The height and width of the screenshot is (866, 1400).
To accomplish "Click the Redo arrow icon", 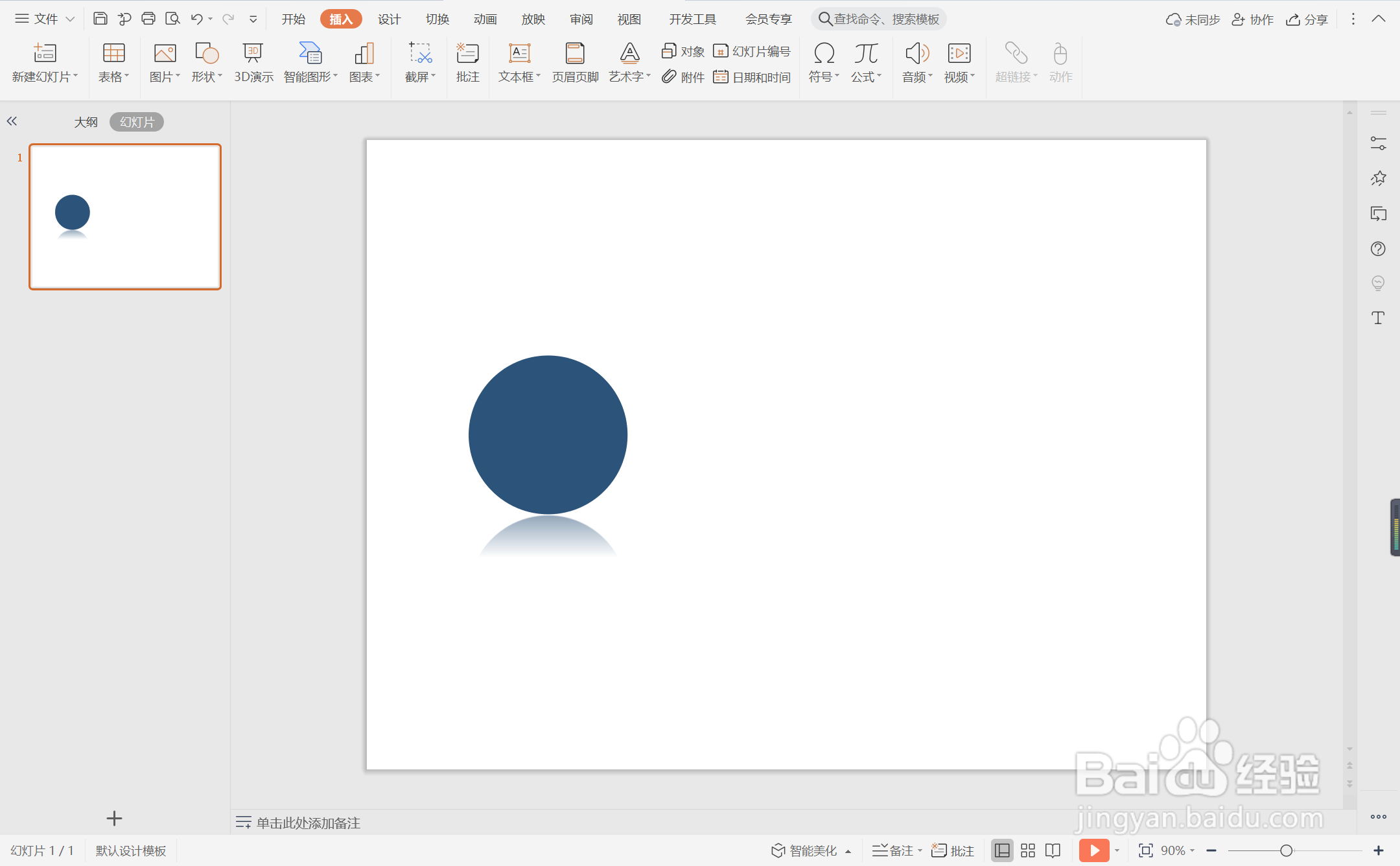I will pyautogui.click(x=228, y=19).
